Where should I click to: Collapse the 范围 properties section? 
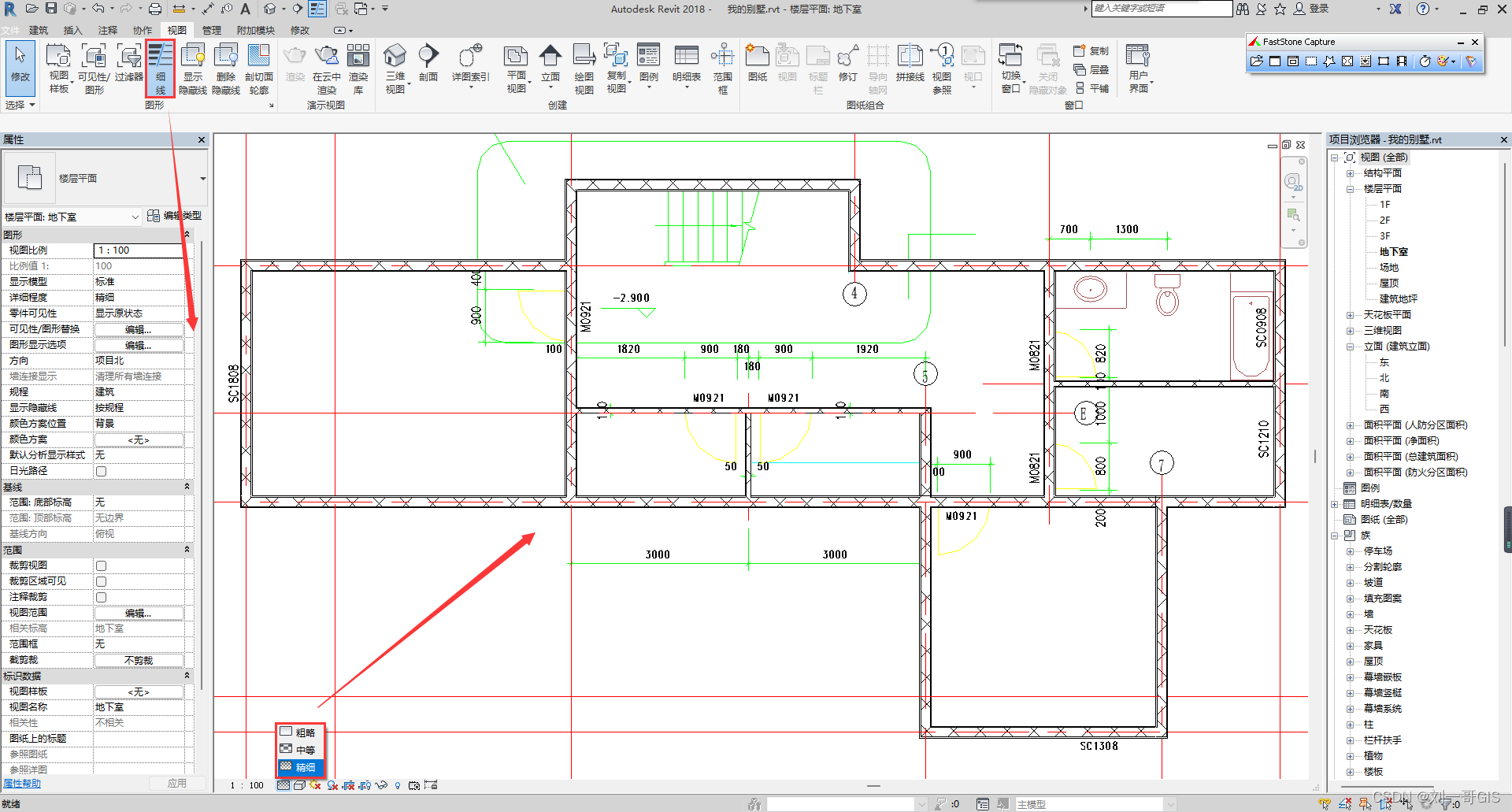click(187, 550)
